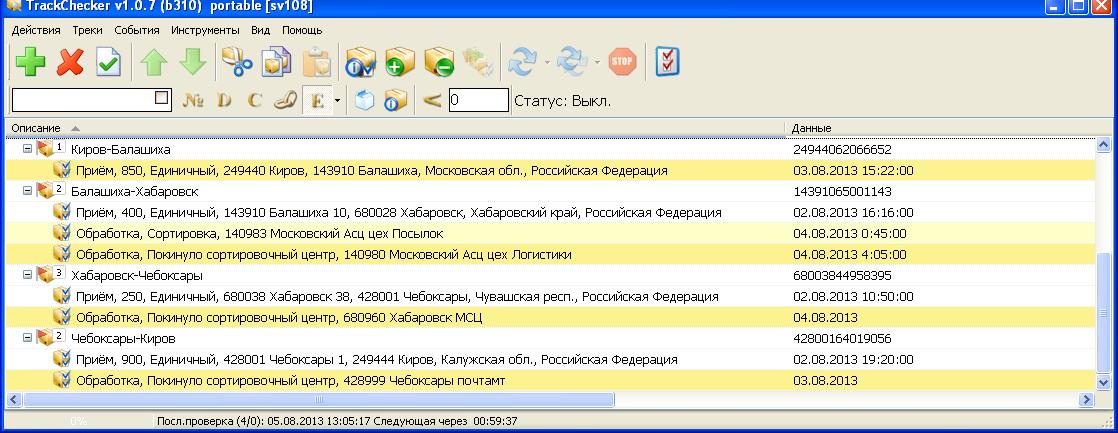Click the green plus add track icon
Image resolution: width=1118 pixels, height=433 pixels.
click(30, 63)
